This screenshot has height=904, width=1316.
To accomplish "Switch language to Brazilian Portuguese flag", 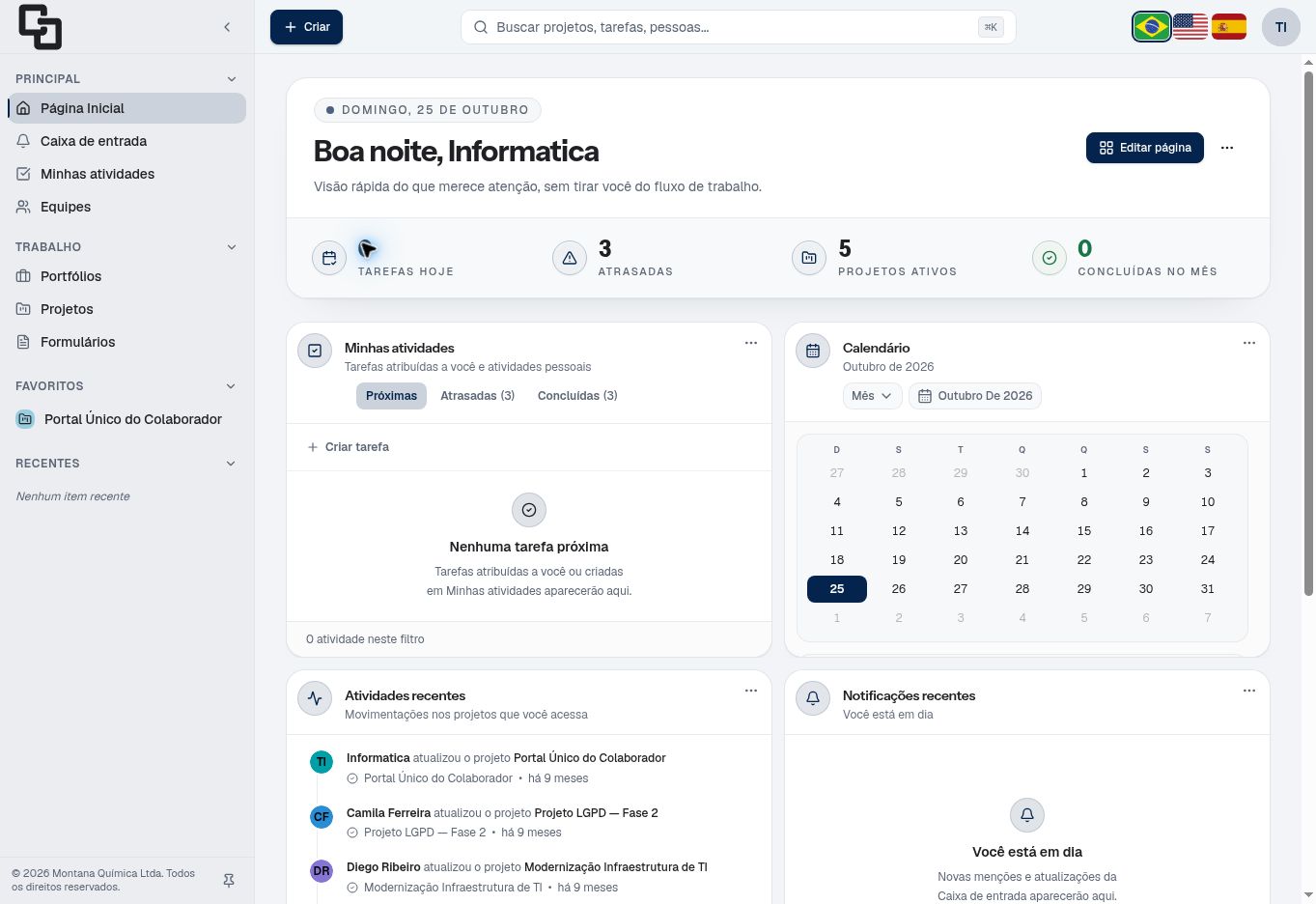I will pos(1152,27).
